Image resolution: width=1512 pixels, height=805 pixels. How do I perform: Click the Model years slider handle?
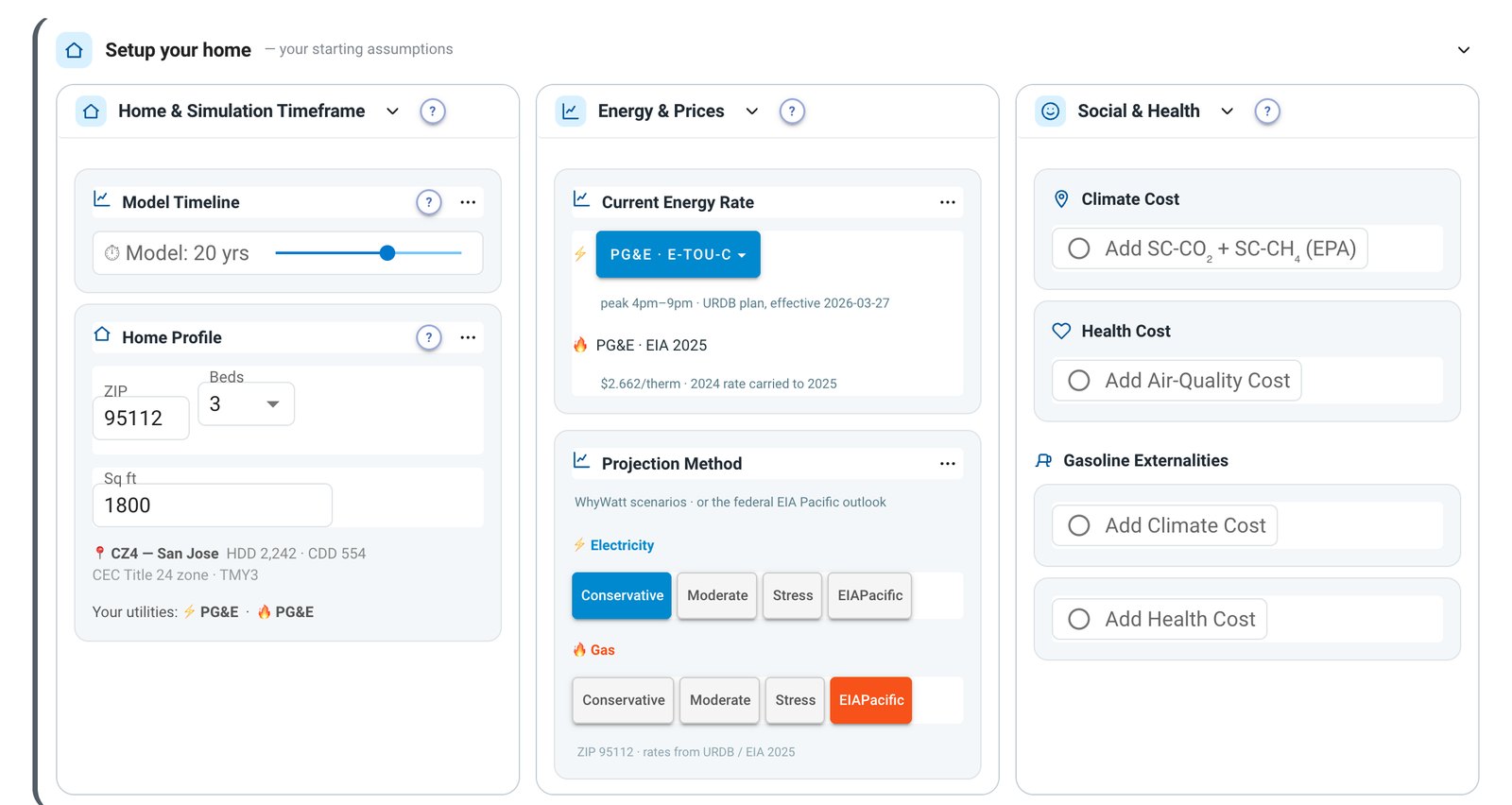click(387, 253)
